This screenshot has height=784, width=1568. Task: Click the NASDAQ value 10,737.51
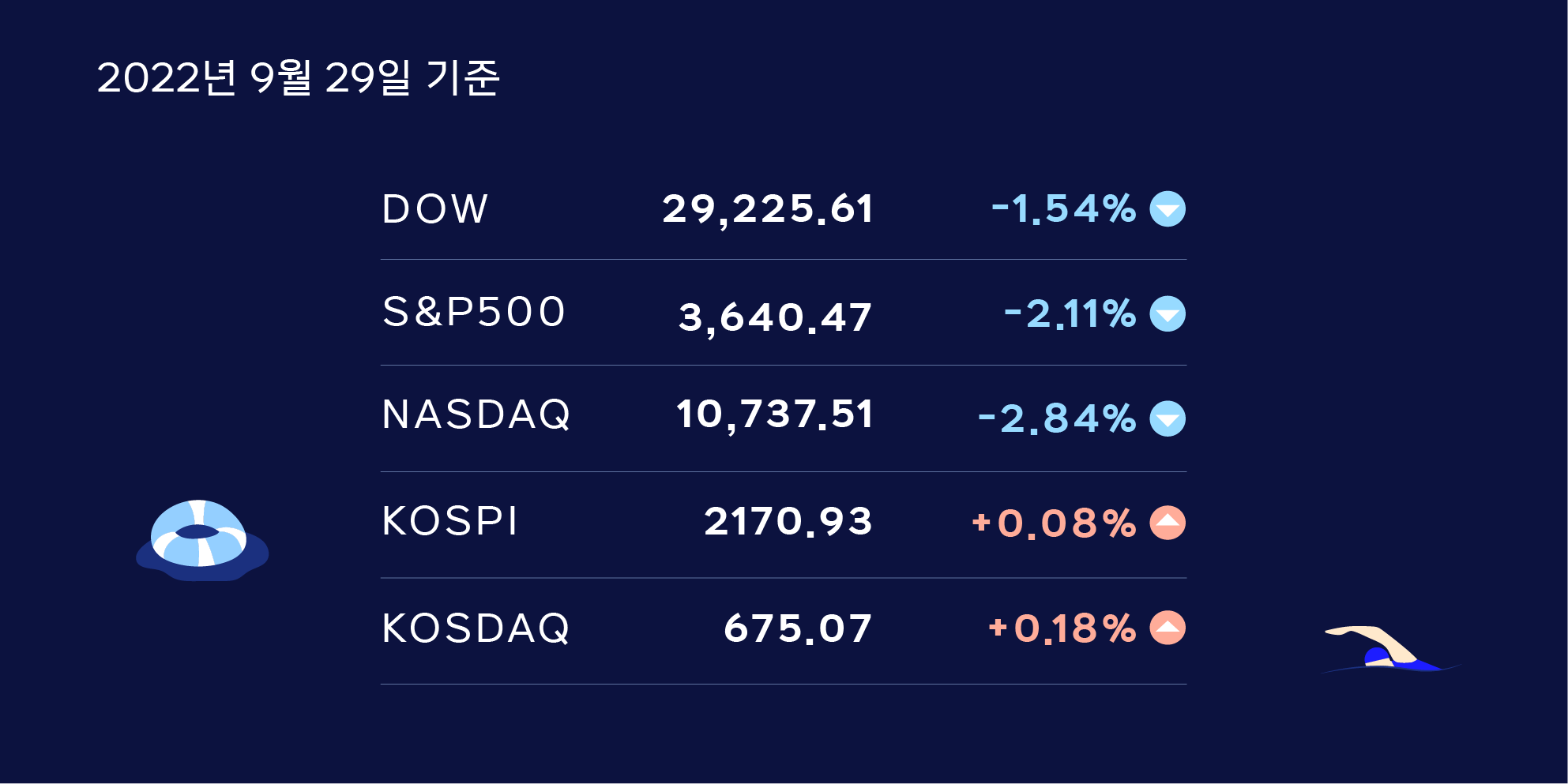[775, 415]
